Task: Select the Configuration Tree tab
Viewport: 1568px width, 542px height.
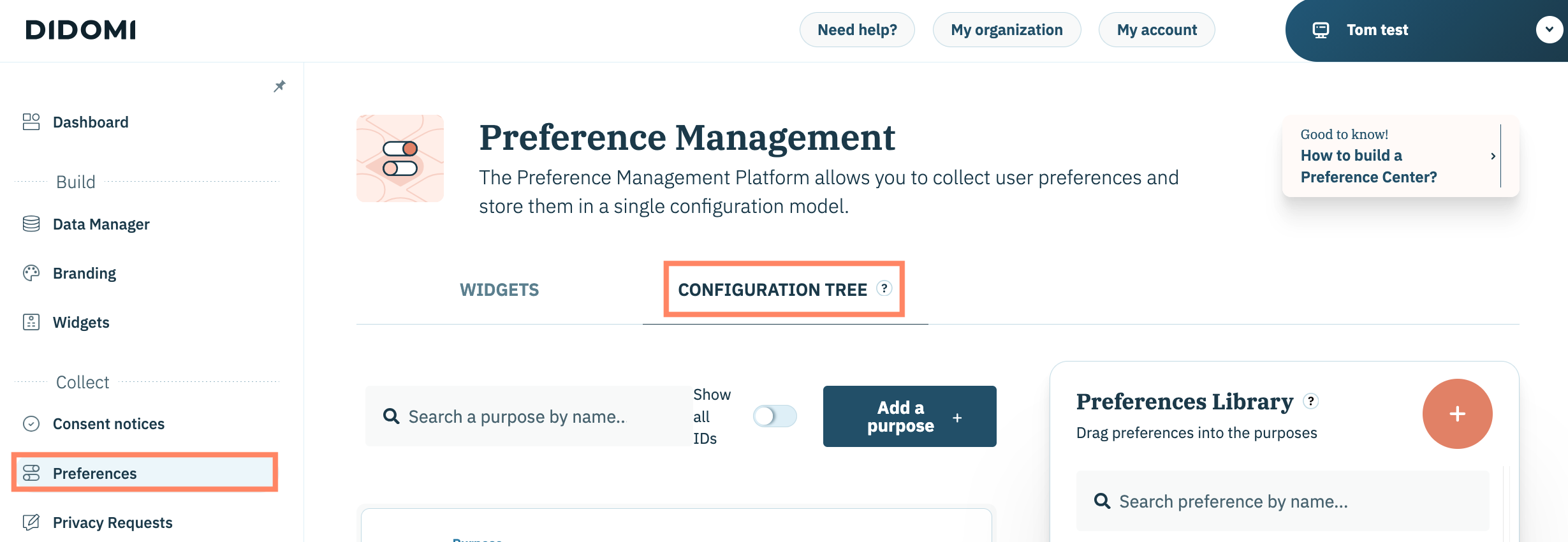Action: (x=772, y=290)
